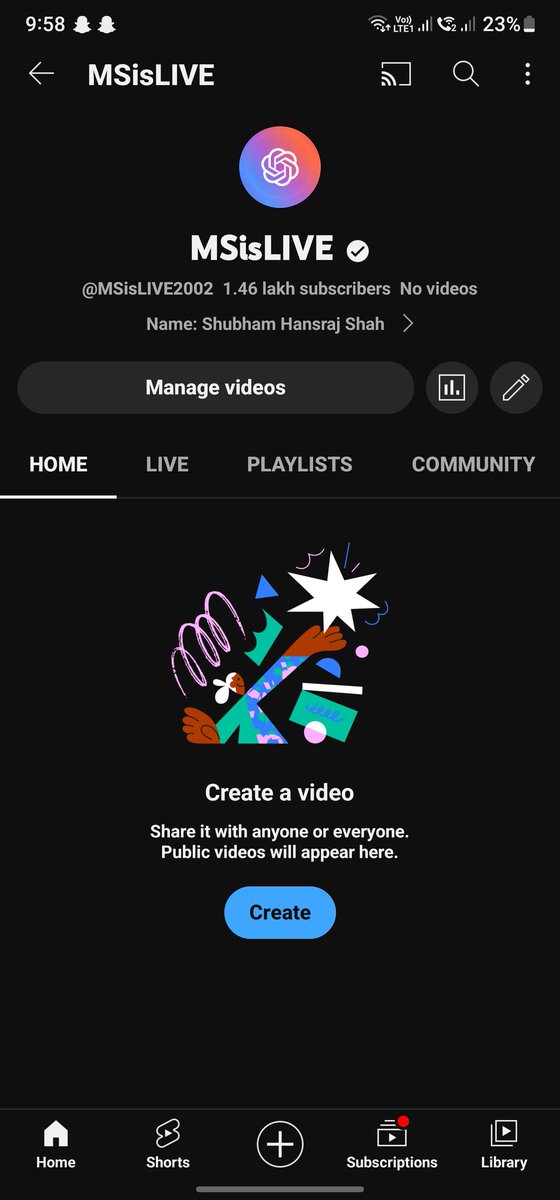Screen dimensions: 560x1200
Task: Edit channel with the pencil icon
Action: tap(516, 388)
